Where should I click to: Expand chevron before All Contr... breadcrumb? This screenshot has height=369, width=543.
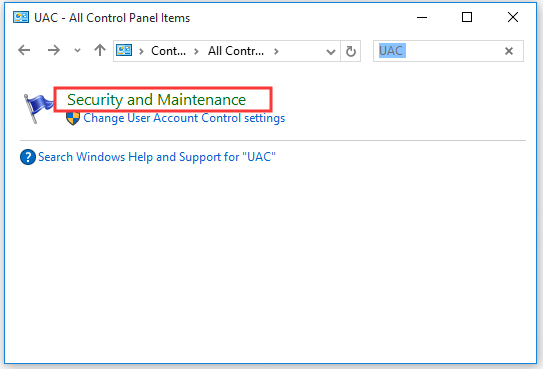[x=196, y=52]
